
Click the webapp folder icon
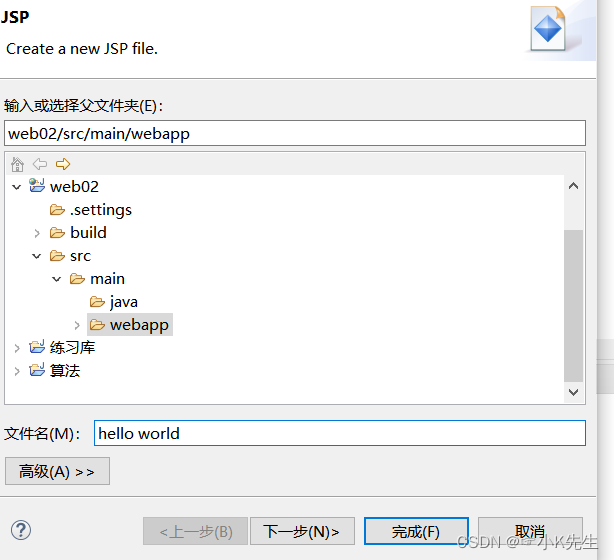pos(97,325)
